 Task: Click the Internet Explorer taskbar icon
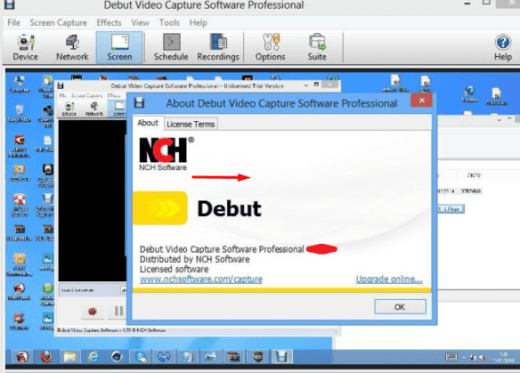(93, 357)
